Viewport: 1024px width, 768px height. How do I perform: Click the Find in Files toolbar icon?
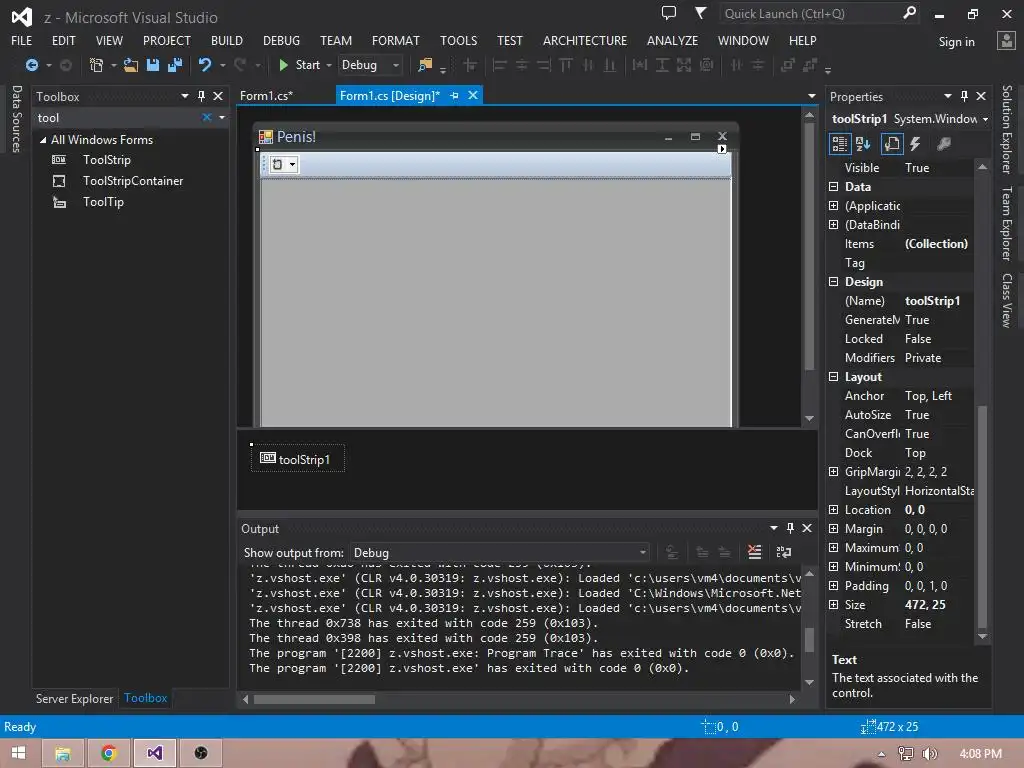click(425, 65)
